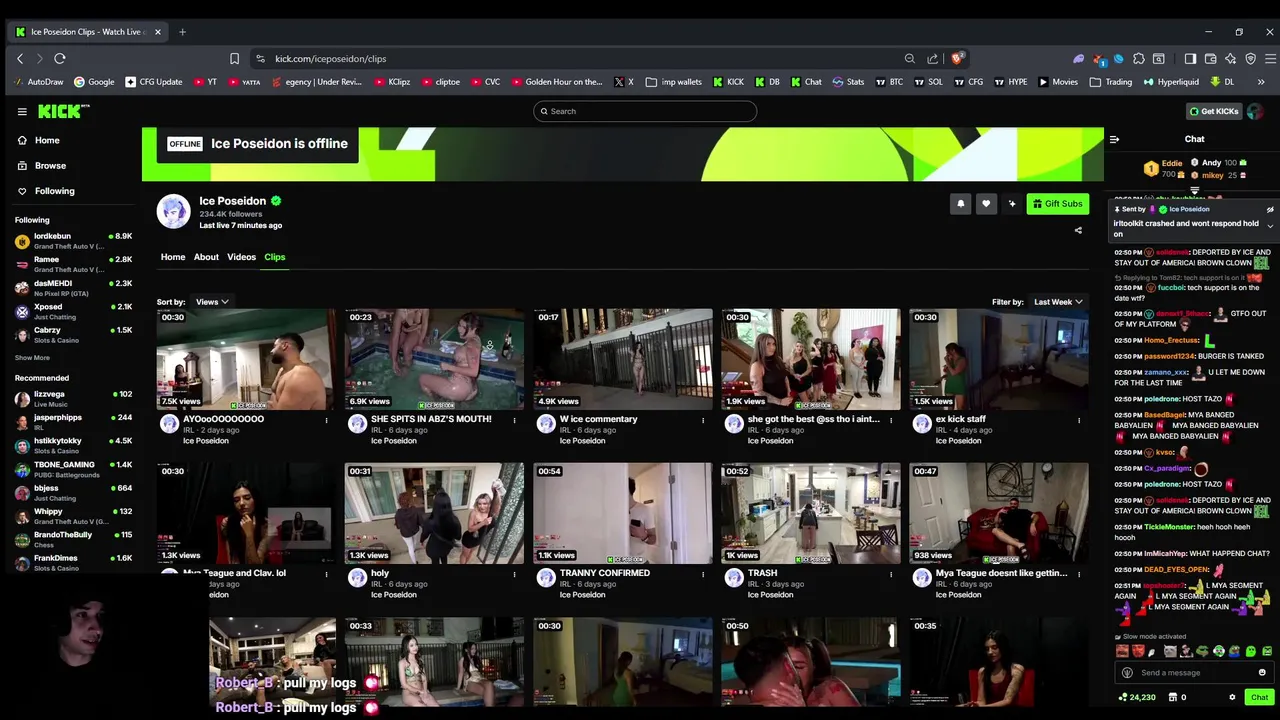Screen dimensions: 1280x720
Task: Open options menu for ex kick staff clip
Action: 1078,420
